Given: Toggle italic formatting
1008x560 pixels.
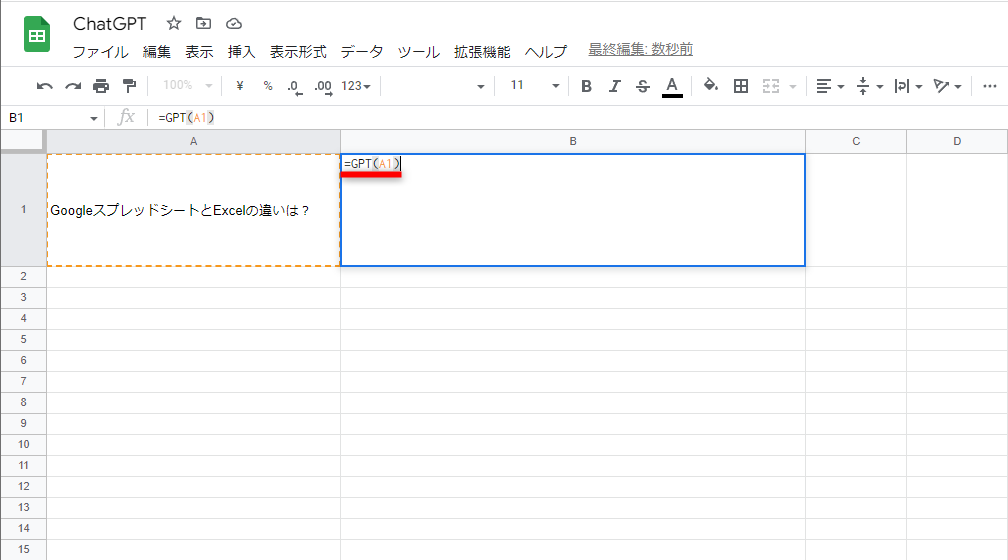Looking at the screenshot, I should click(x=615, y=86).
